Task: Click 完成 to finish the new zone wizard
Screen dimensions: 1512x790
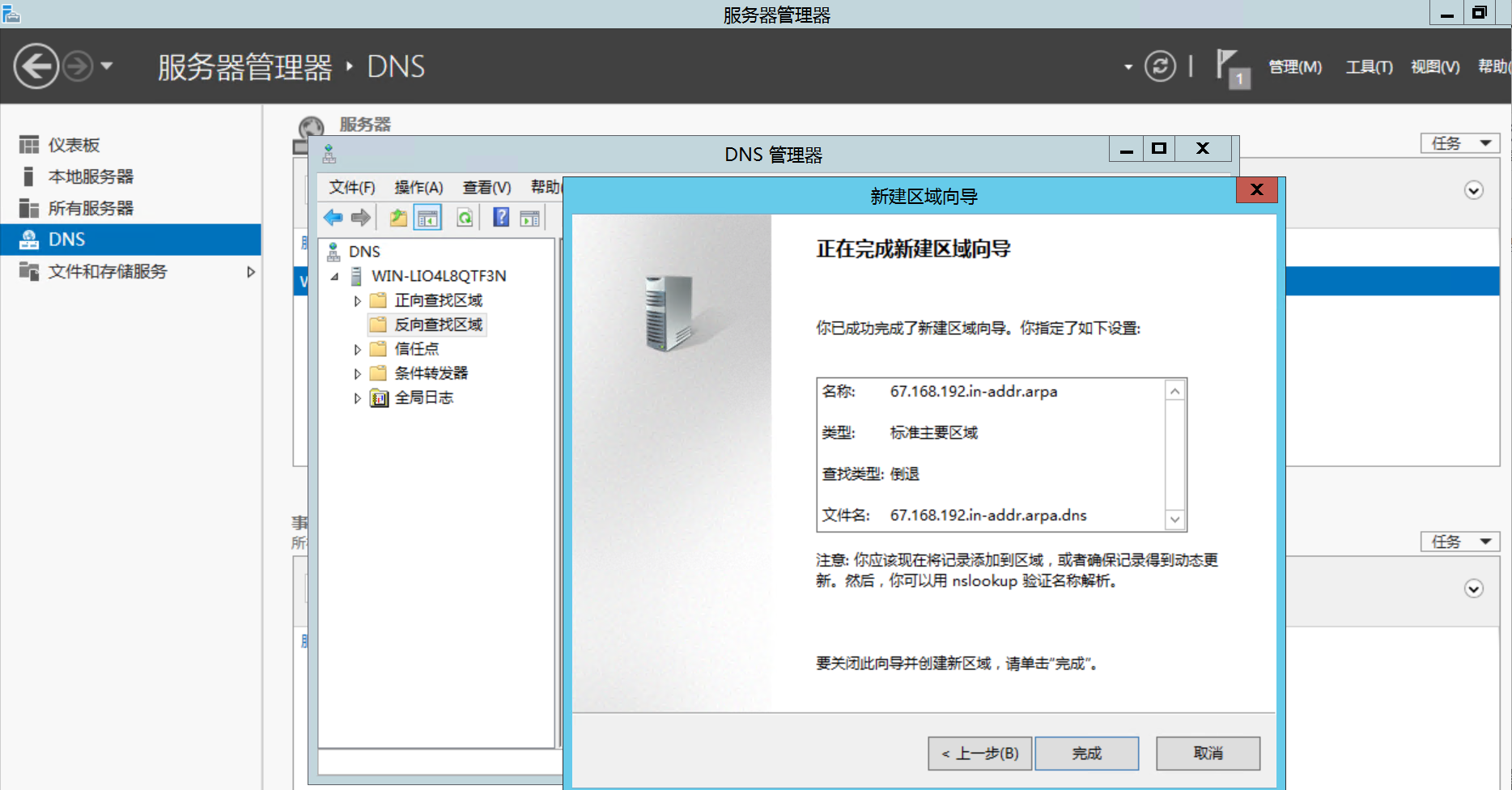Action: 1087,754
